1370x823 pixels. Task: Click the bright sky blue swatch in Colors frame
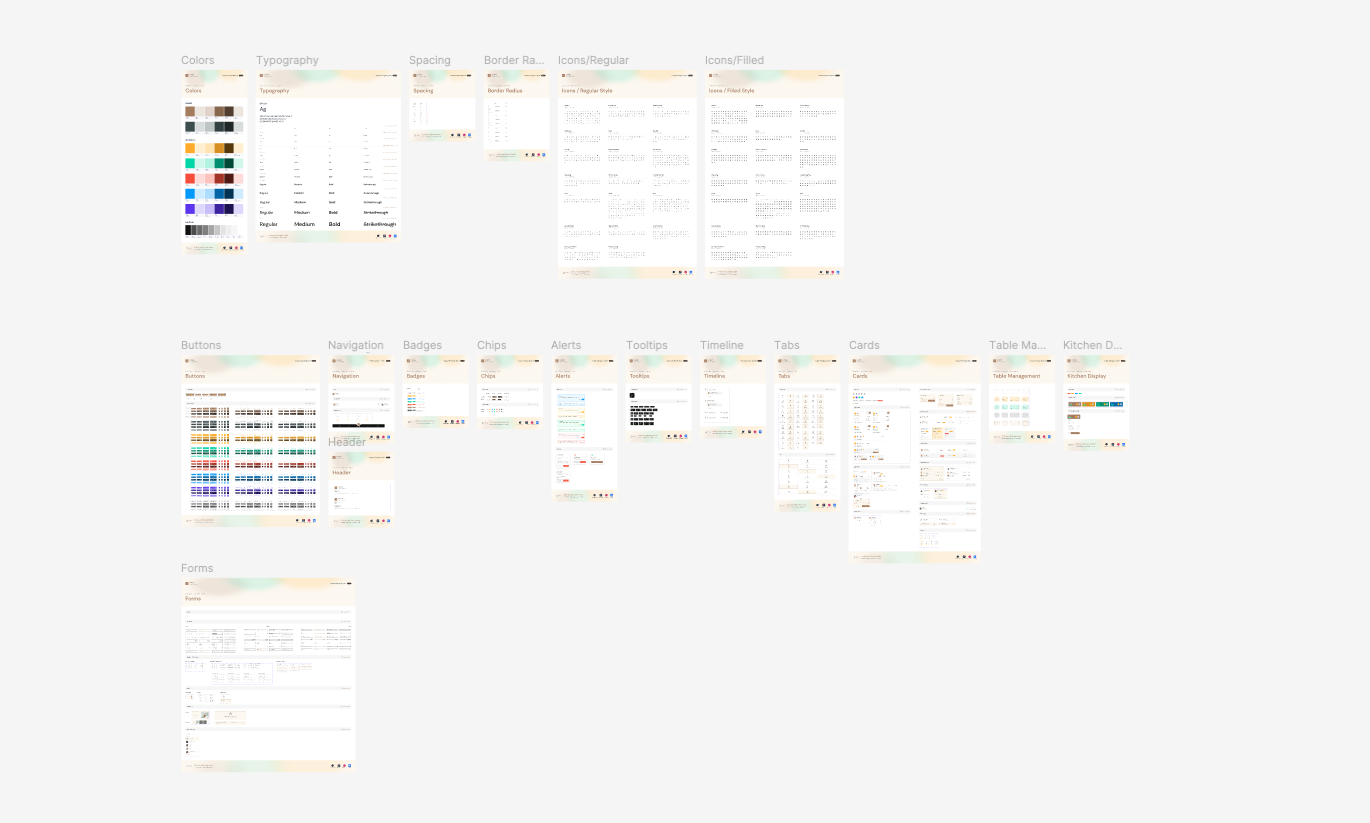pos(190,194)
